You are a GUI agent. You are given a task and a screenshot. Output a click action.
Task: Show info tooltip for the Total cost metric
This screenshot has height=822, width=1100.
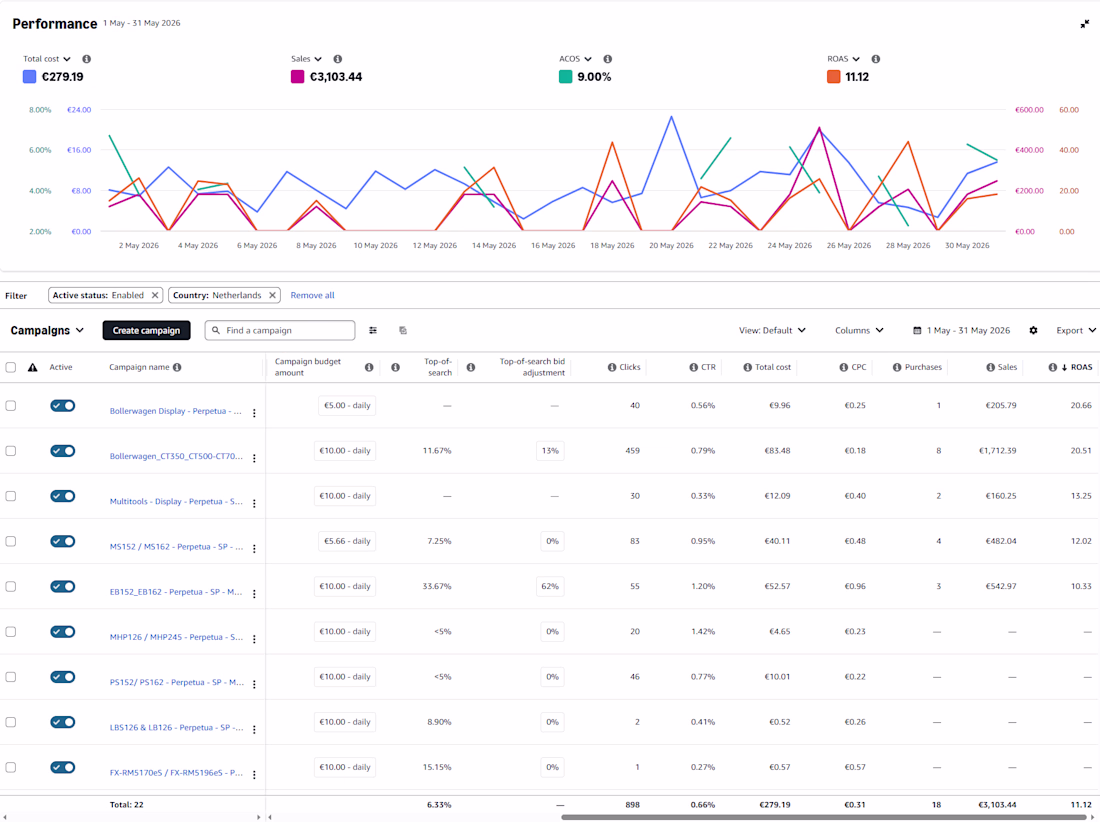pyautogui.click(x=86, y=59)
